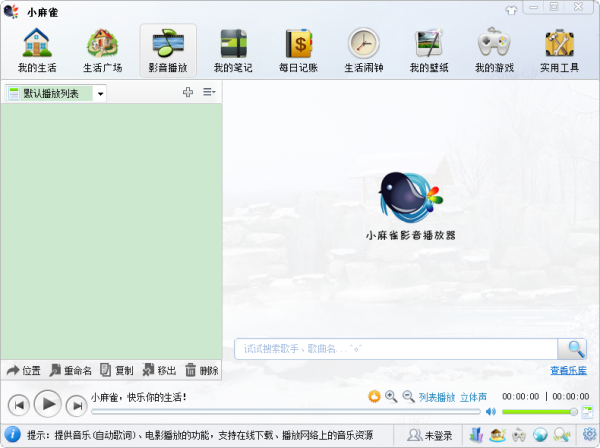
Task: Click the skin changer shirt icon
Action: click(511, 10)
